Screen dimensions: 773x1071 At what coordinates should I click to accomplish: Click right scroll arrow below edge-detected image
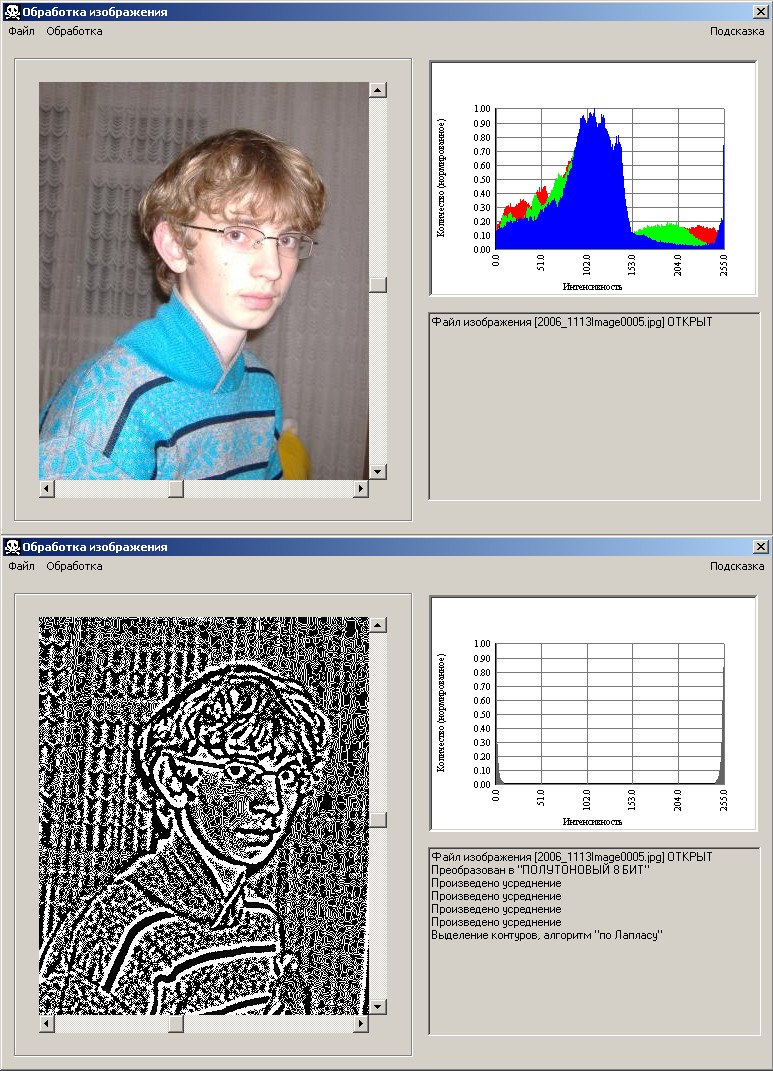pyautogui.click(x=361, y=1023)
